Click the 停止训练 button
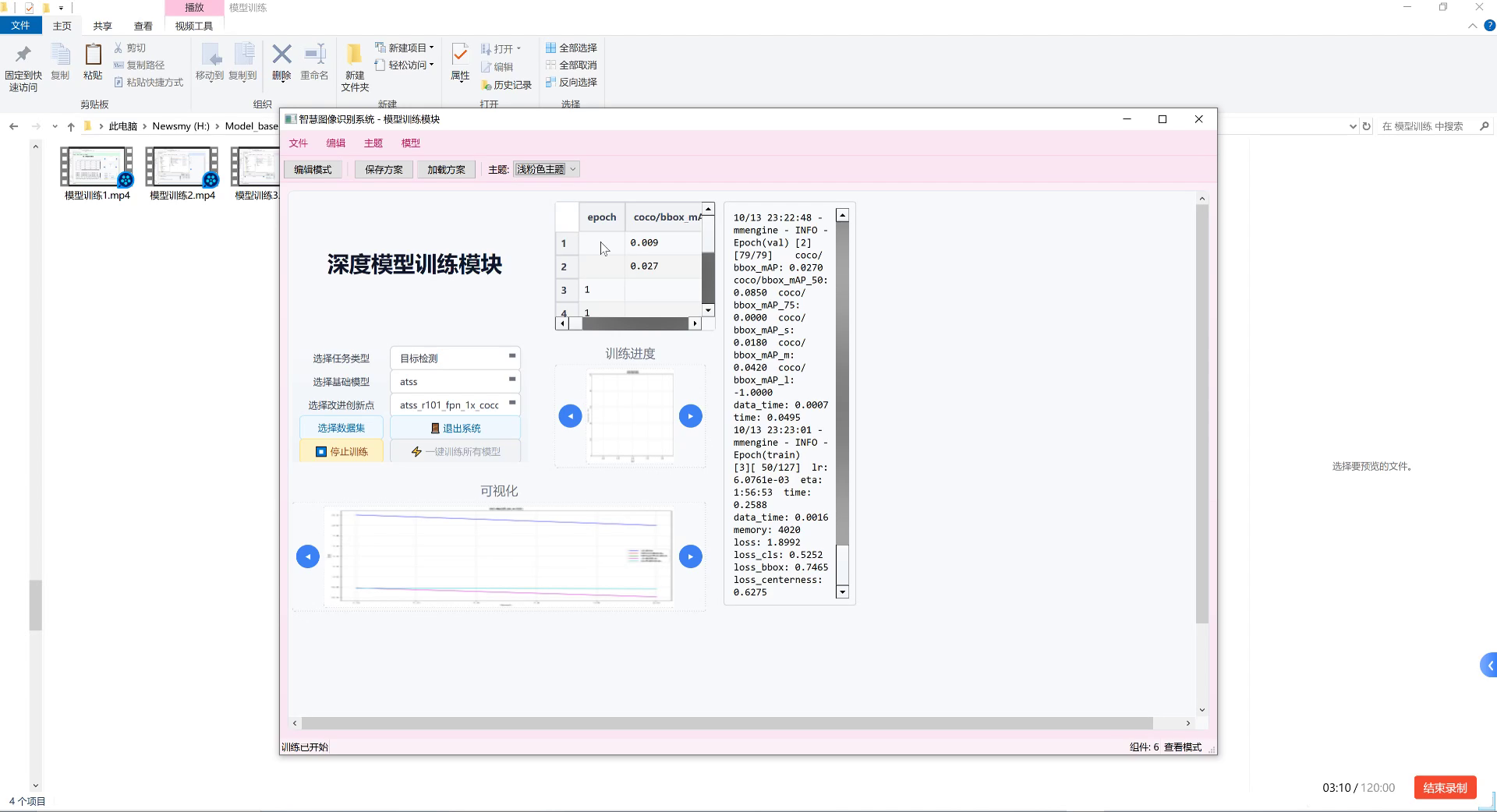Viewport: 1497px width, 812px height. pyautogui.click(x=342, y=451)
